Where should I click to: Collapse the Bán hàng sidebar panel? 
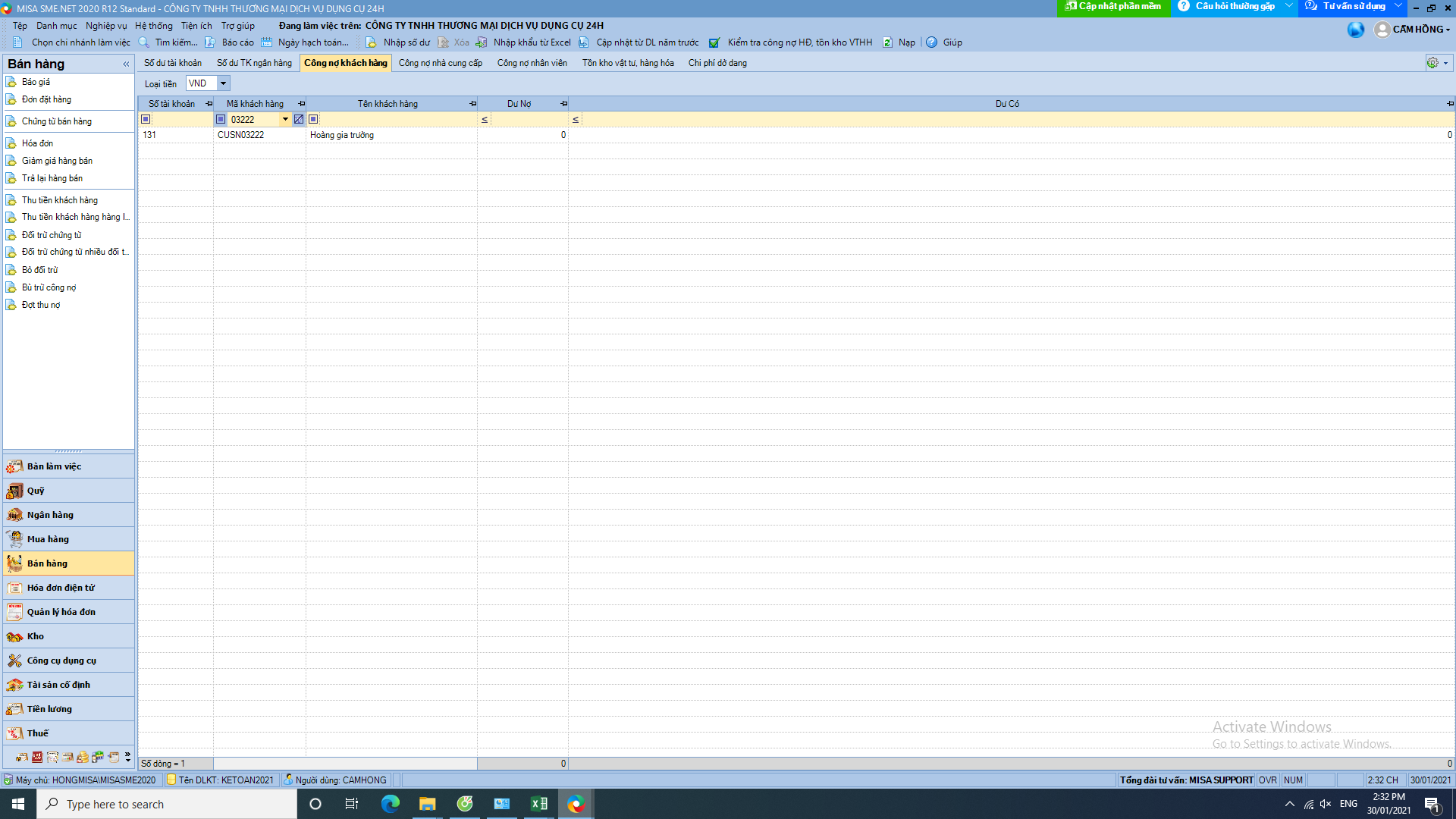tap(126, 64)
